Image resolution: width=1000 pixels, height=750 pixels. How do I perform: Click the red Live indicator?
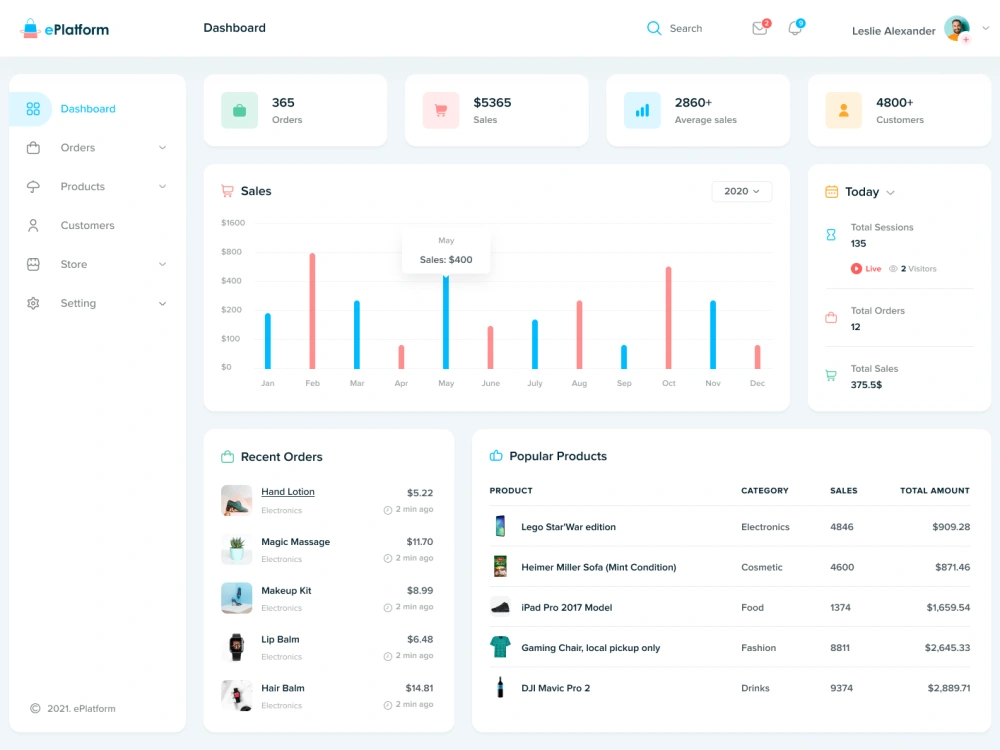point(865,268)
